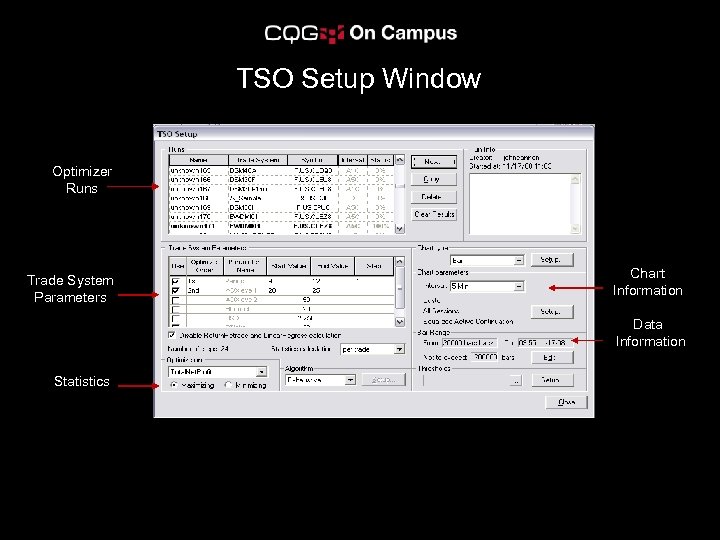This screenshot has height=540, width=720.
Task: Click the Thresholds text field
Action: pyautogui.click(x=467, y=381)
